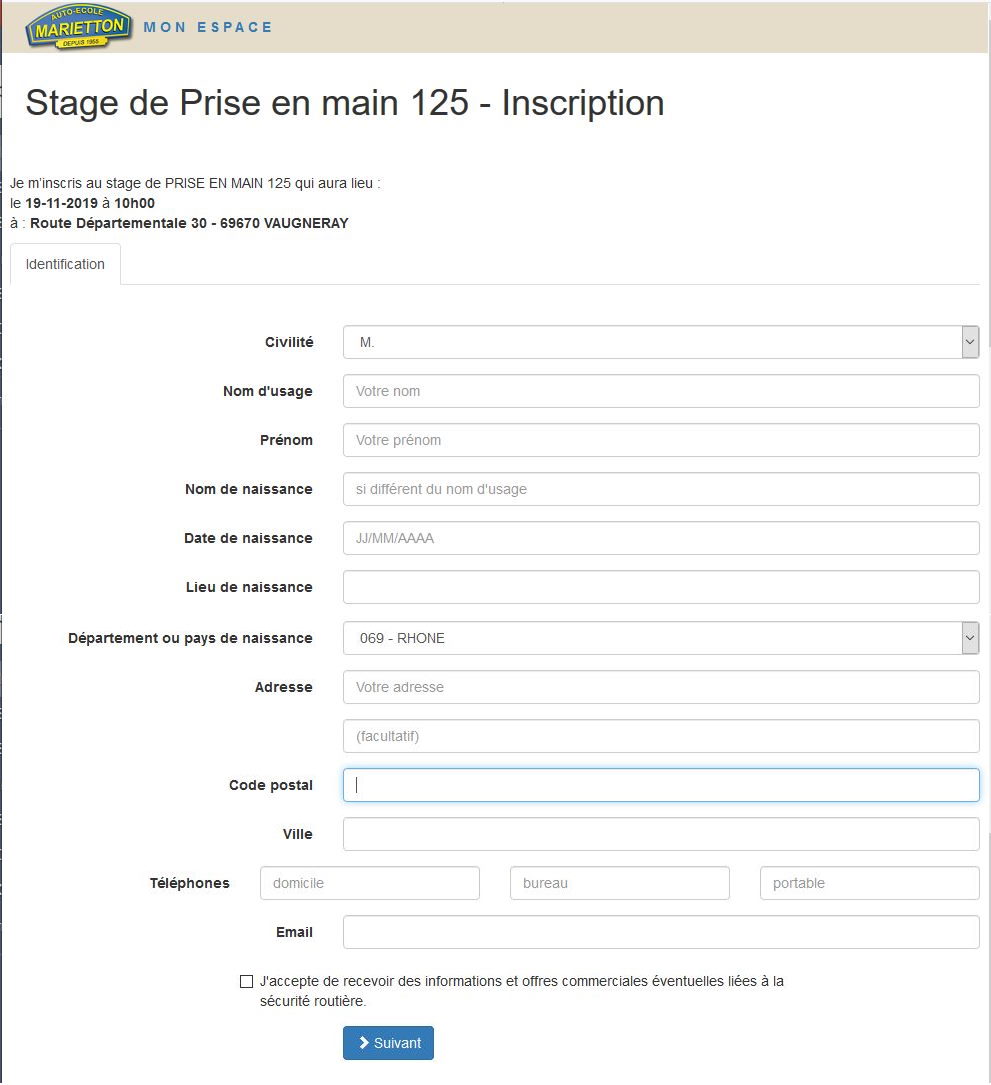This screenshot has height=1085, width=991.
Task: Click the optional (facultatif) address line
Action: point(660,736)
